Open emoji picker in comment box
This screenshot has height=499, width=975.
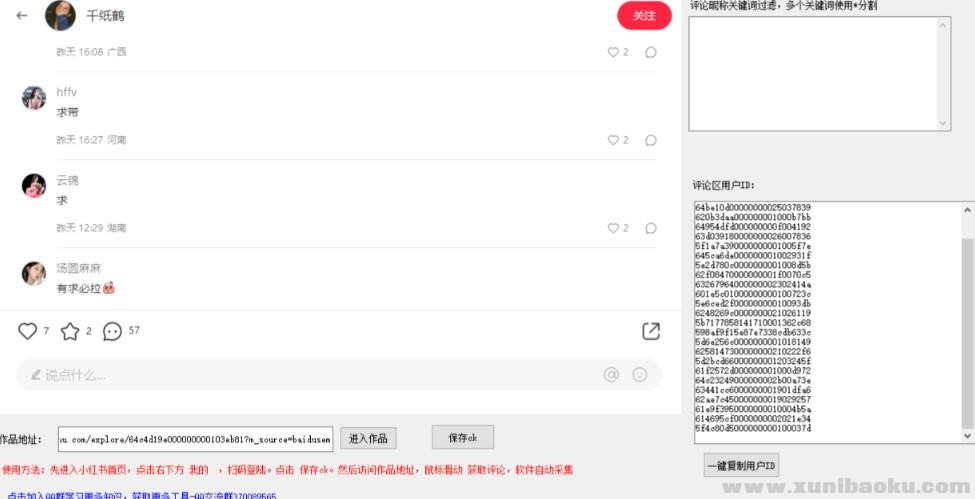point(640,375)
